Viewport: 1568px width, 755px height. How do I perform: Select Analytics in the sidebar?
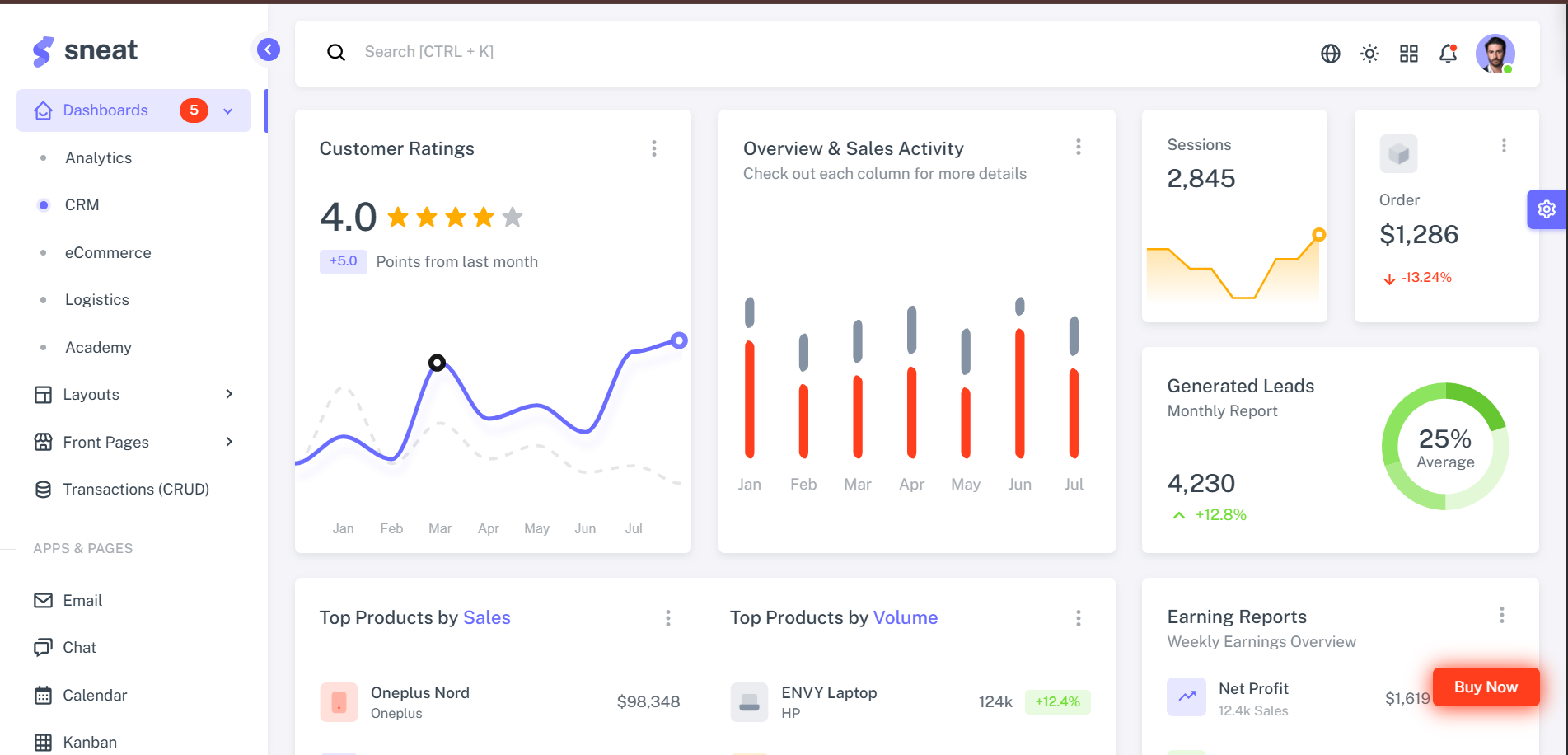[x=99, y=158]
